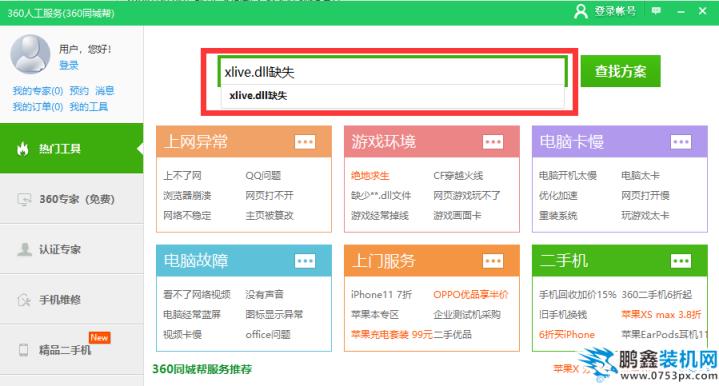Select 电脑经常蓝屏 entry
This screenshot has height=386, width=719.
192,314
